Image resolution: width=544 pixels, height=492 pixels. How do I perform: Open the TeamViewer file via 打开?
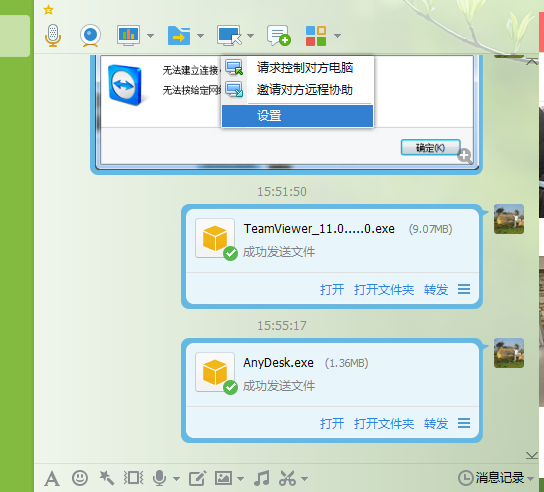pos(332,289)
